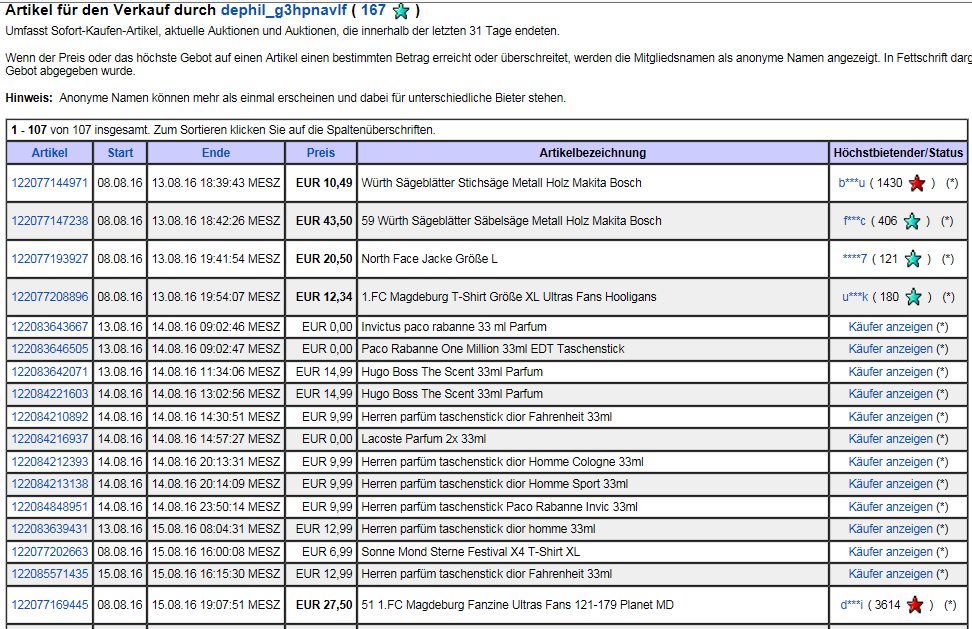Open article number 122083639431
Screen dimensions: 972x629
coord(50,529)
